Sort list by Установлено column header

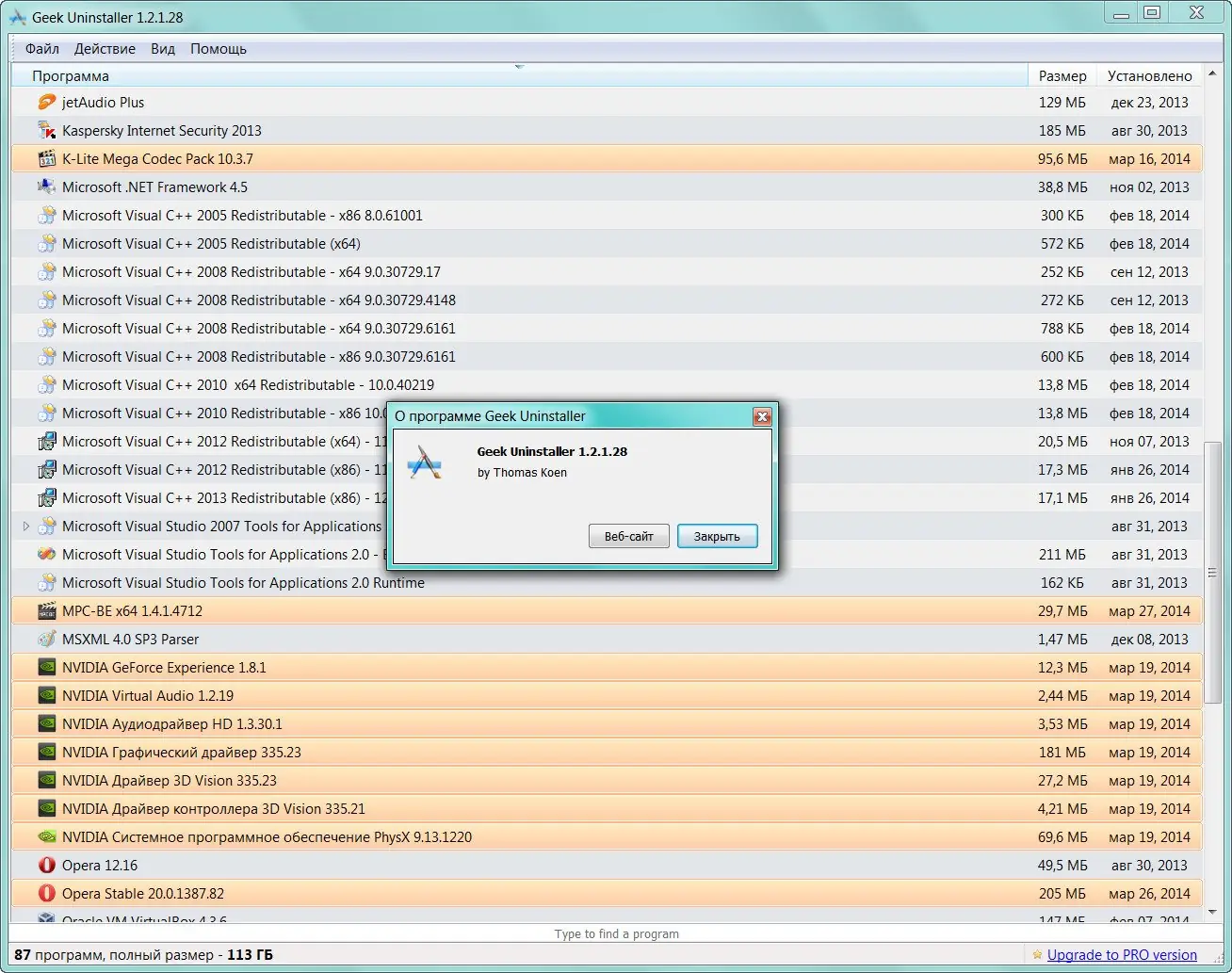point(1150,76)
